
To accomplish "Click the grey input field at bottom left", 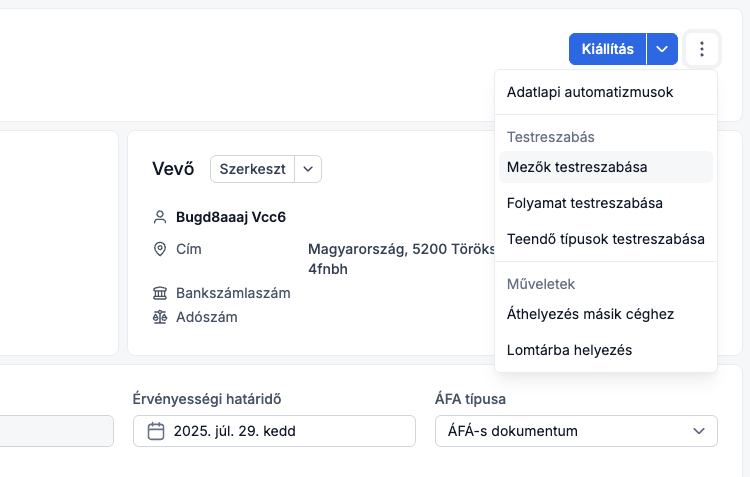I will coord(56,431).
